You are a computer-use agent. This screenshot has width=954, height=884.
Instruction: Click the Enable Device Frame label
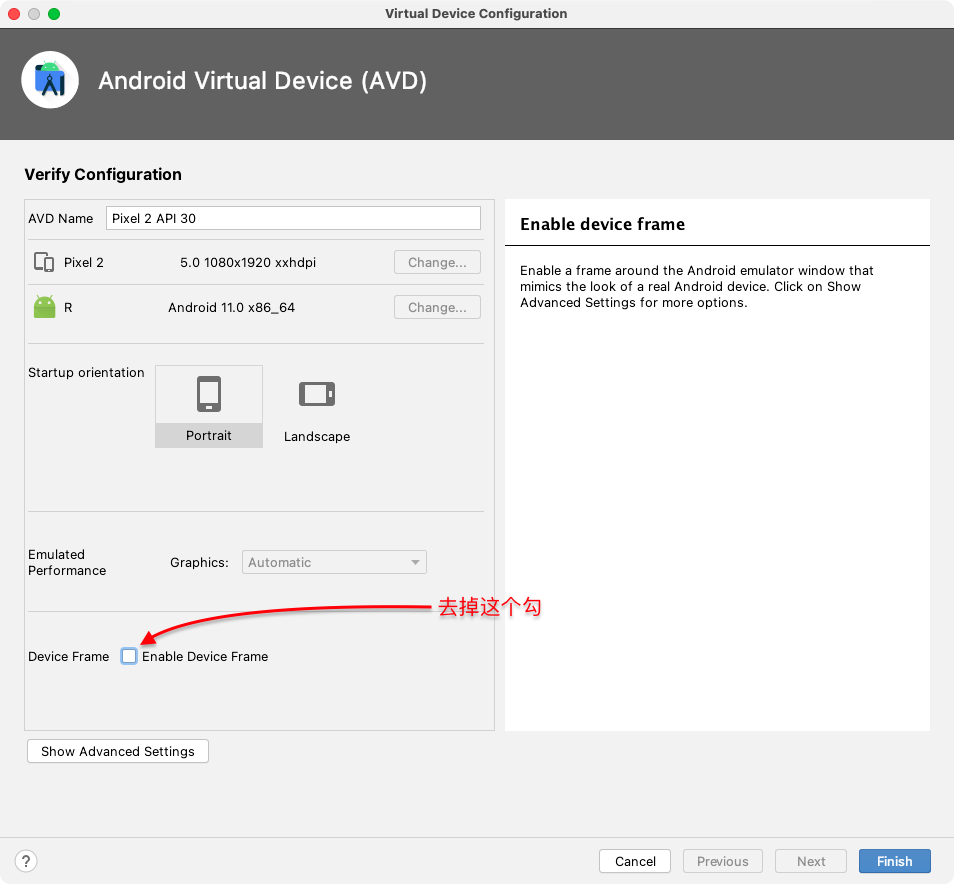(x=205, y=656)
